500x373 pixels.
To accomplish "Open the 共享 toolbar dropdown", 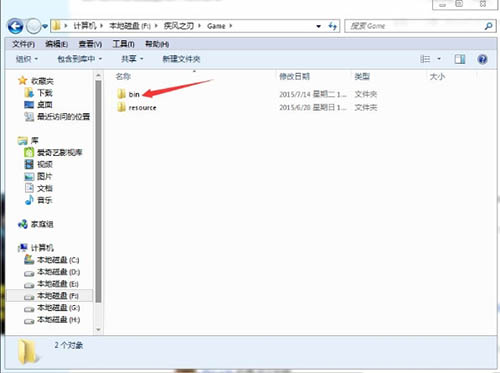I will point(132,59).
